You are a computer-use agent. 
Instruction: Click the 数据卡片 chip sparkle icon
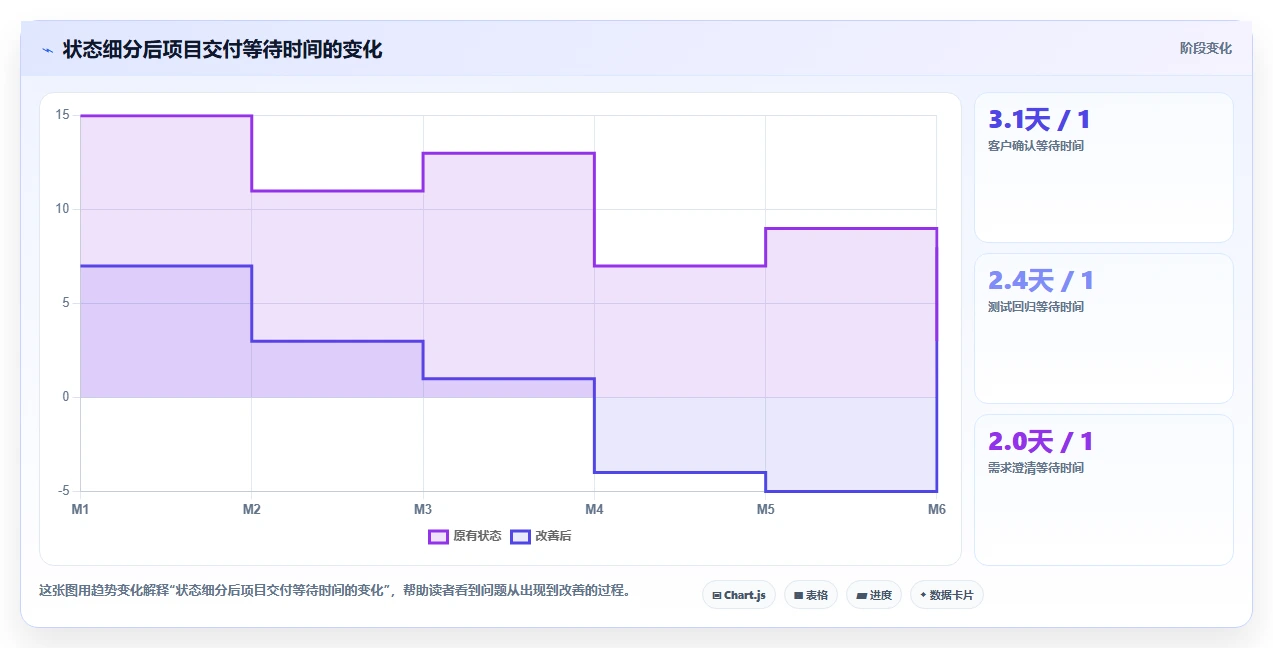click(923, 595)
